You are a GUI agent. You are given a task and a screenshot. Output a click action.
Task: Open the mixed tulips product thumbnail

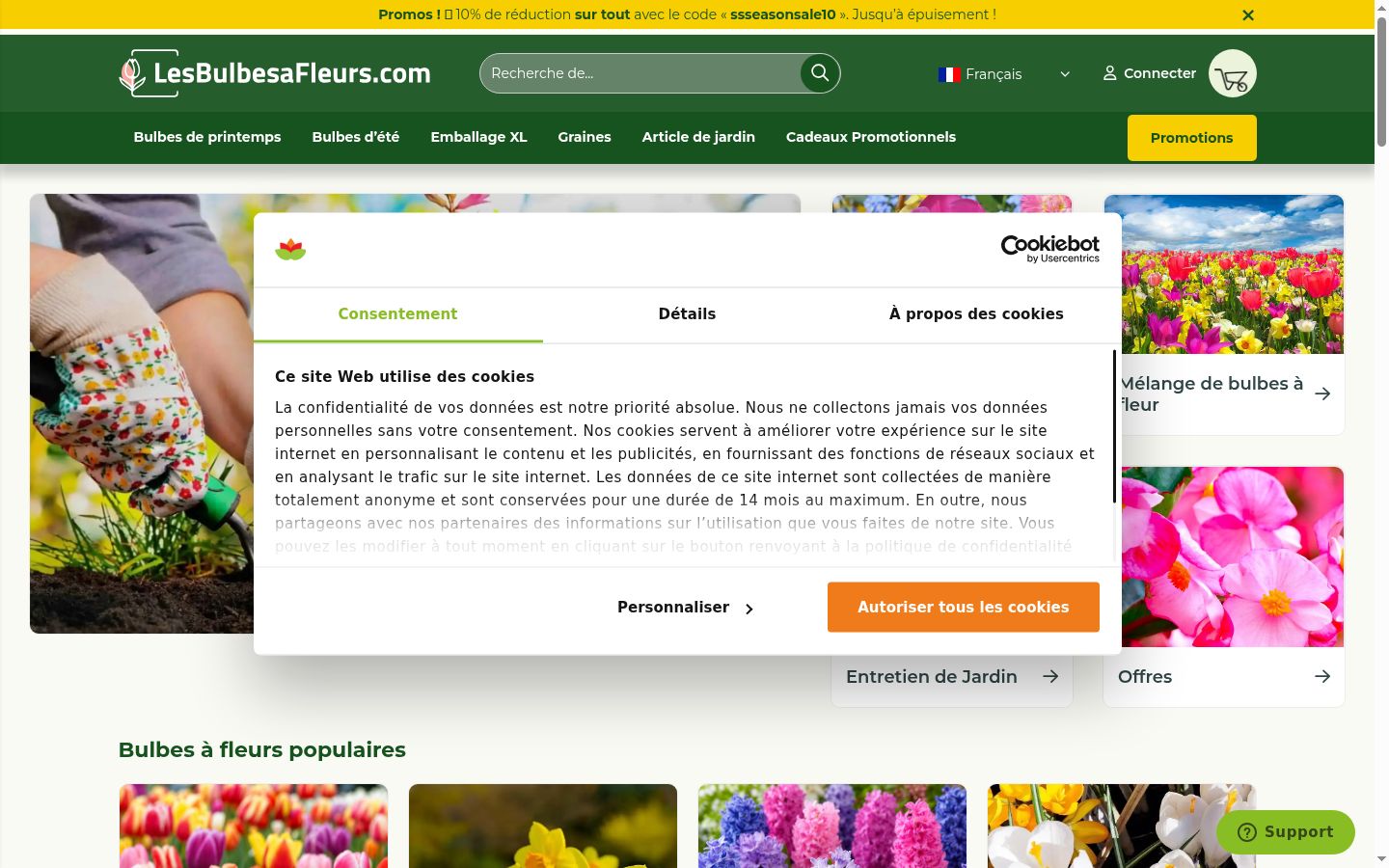[x=254, y=826]
